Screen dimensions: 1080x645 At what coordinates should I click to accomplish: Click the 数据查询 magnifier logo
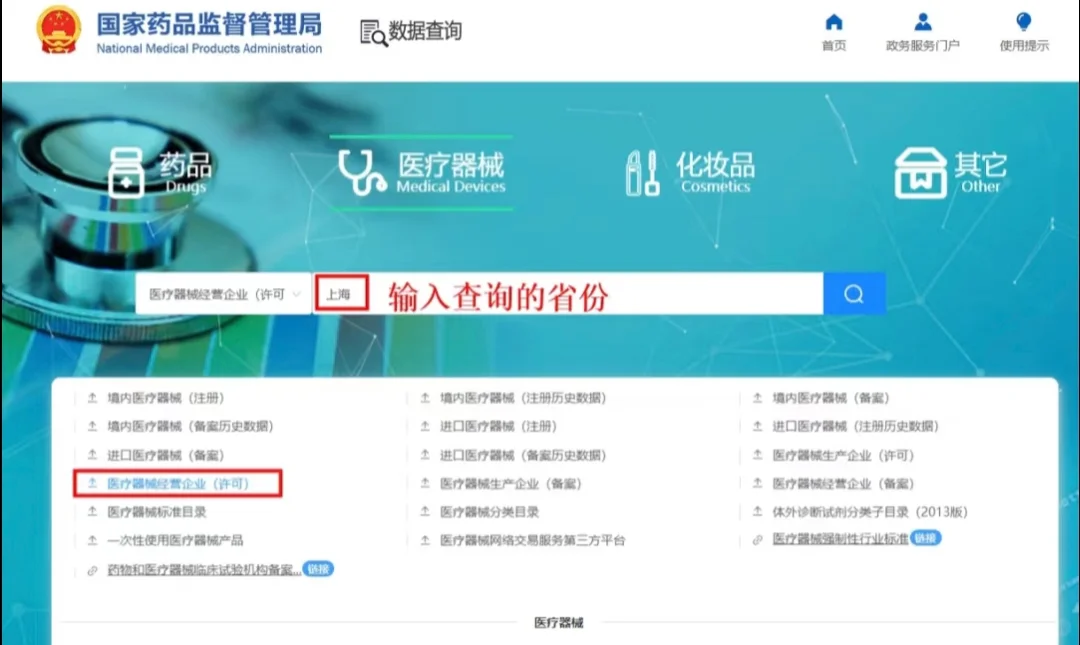370,33
